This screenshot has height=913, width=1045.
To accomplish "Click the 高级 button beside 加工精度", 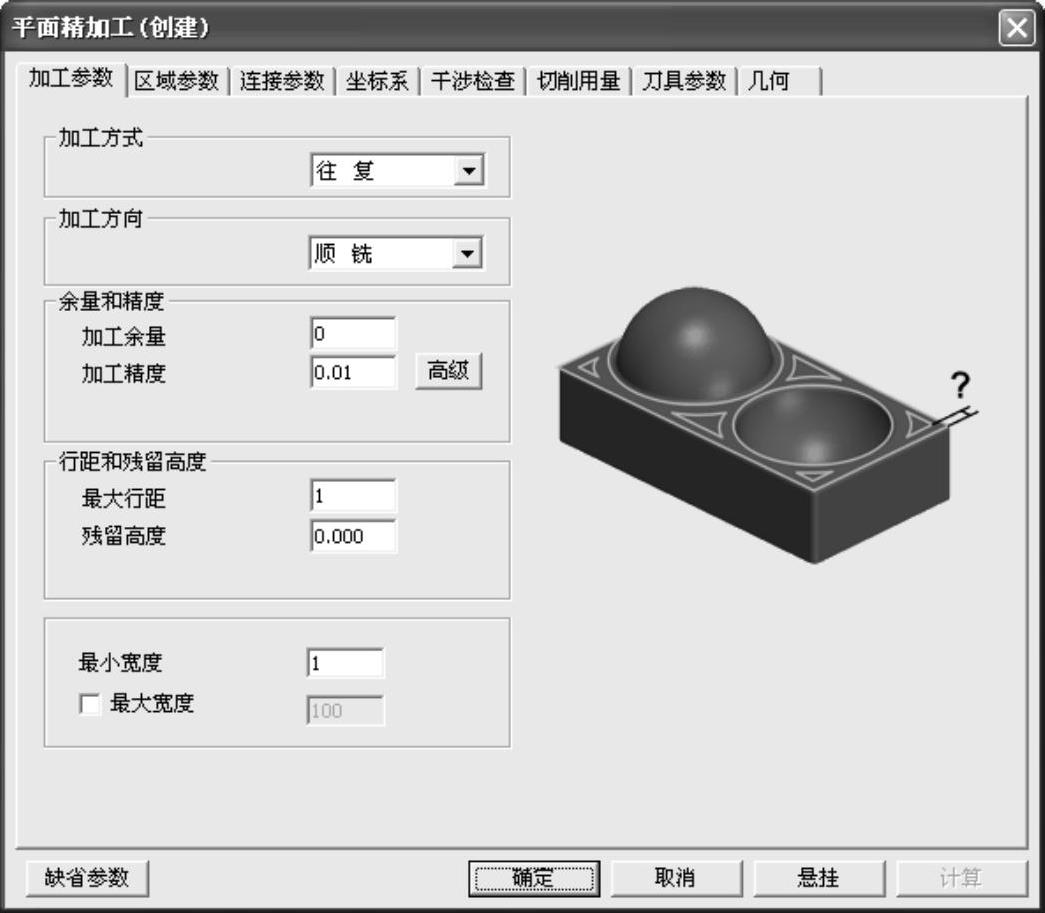I will tap(448, 372).
